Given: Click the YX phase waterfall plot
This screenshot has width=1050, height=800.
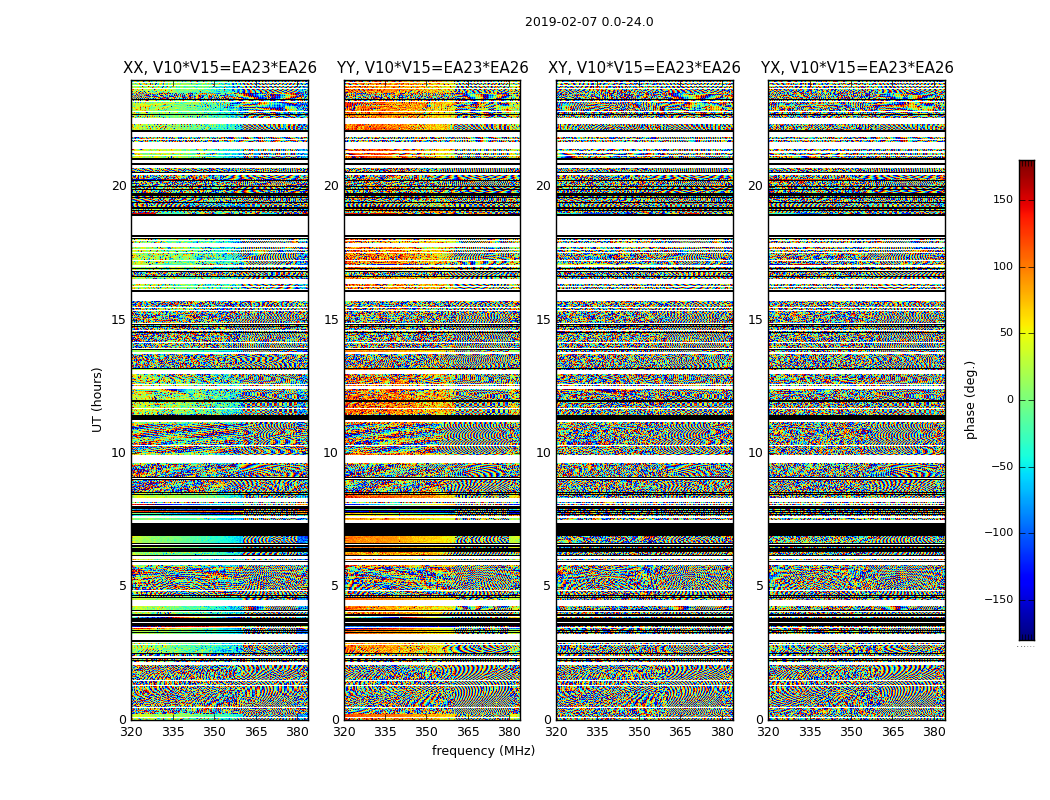Looking at the screenshot, I should coord(857,400).
